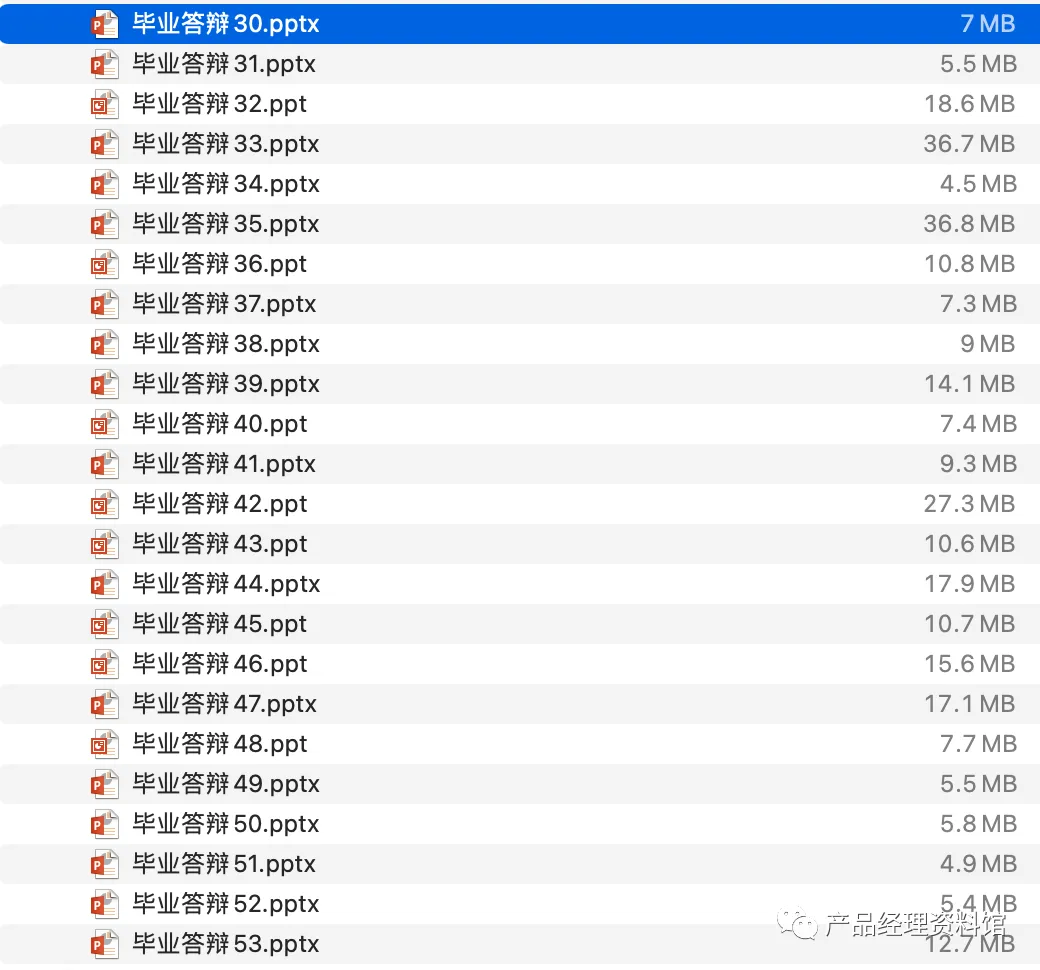This screenshot has width=1040, height=970.
Task: Click the 36.8 MB size value
Action: pos(969,224)
